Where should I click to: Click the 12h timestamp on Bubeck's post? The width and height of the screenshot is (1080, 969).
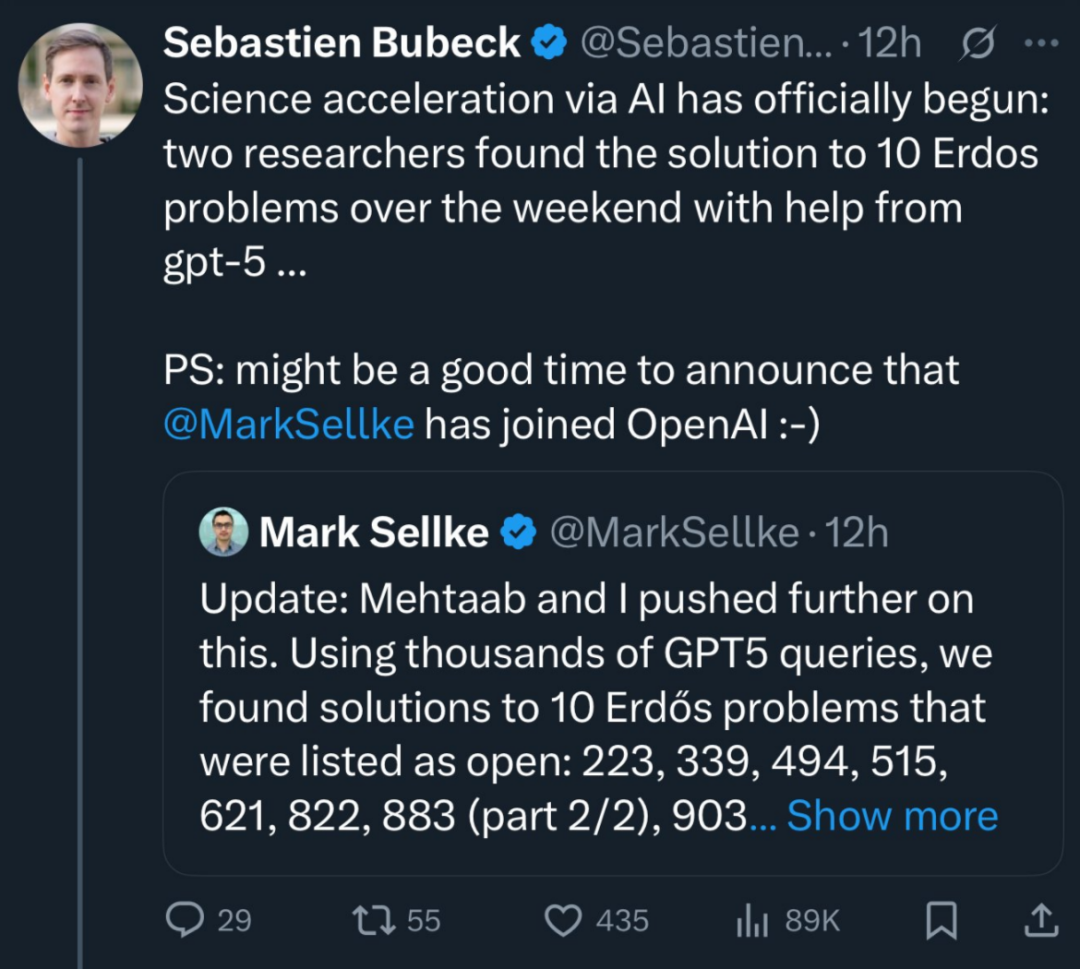tap(893, 43)
